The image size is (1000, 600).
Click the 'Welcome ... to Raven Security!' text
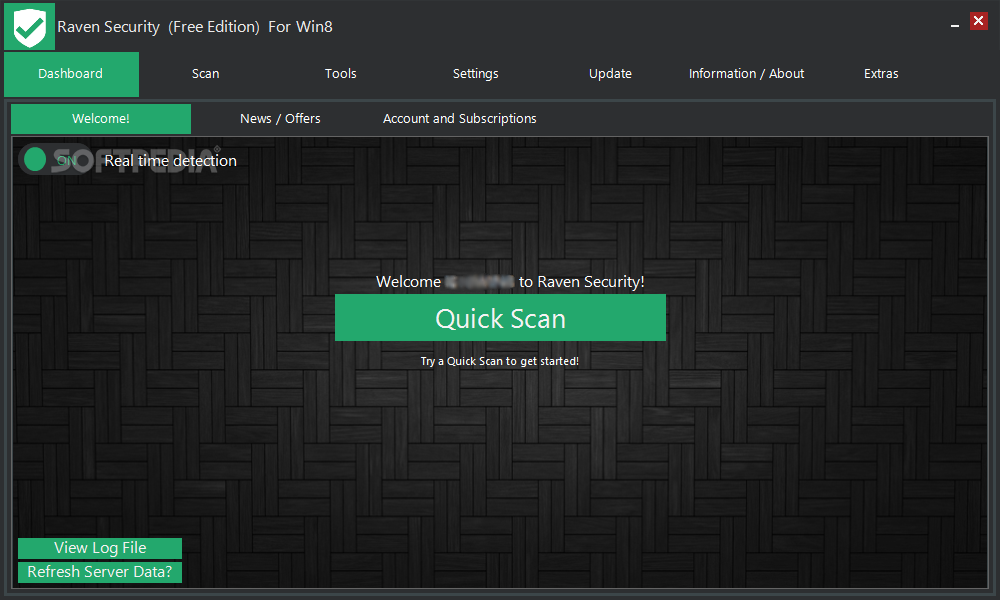(510, 282)
